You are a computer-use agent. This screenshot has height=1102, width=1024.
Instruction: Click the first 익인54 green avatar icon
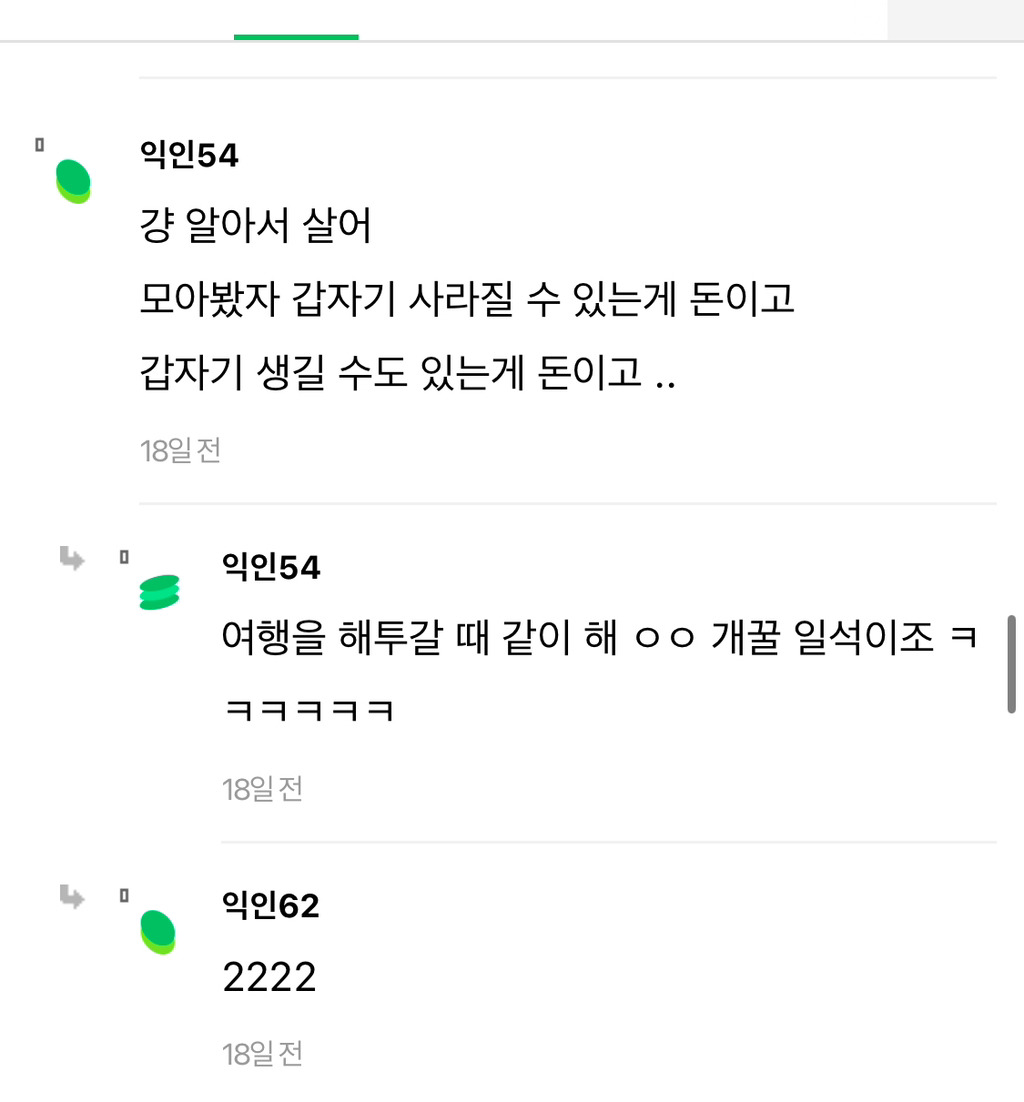(x=72, y=180)
